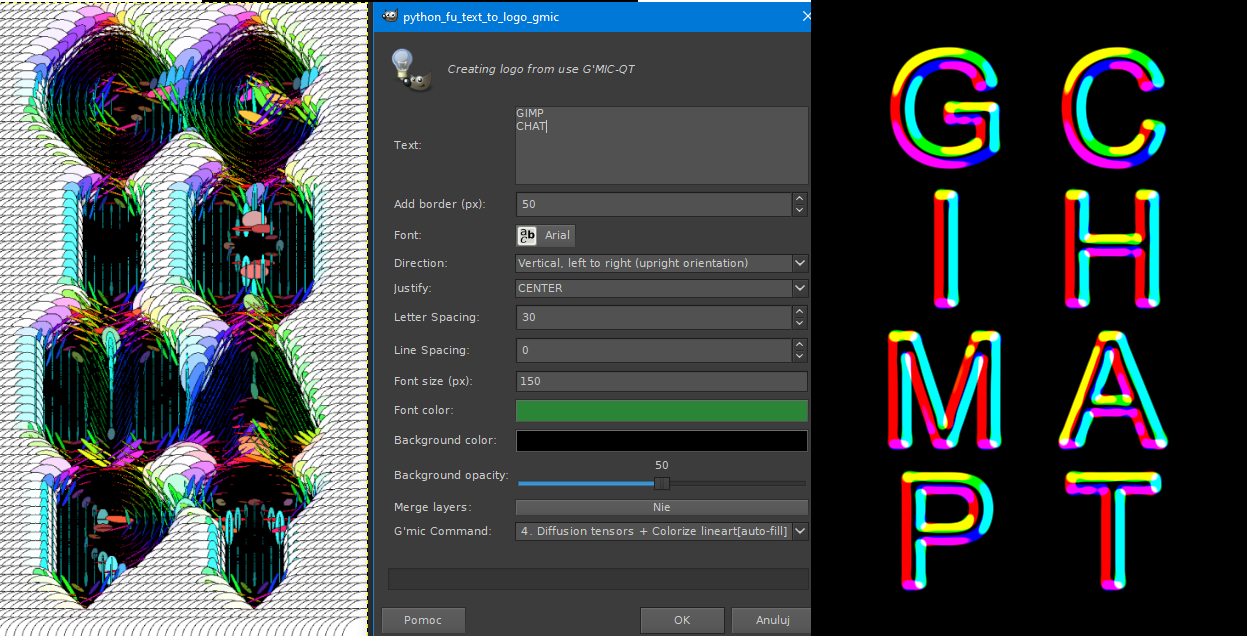Click the letter P in the logo preview
Screen dimensions: 1247x636
tap(946, 530)
